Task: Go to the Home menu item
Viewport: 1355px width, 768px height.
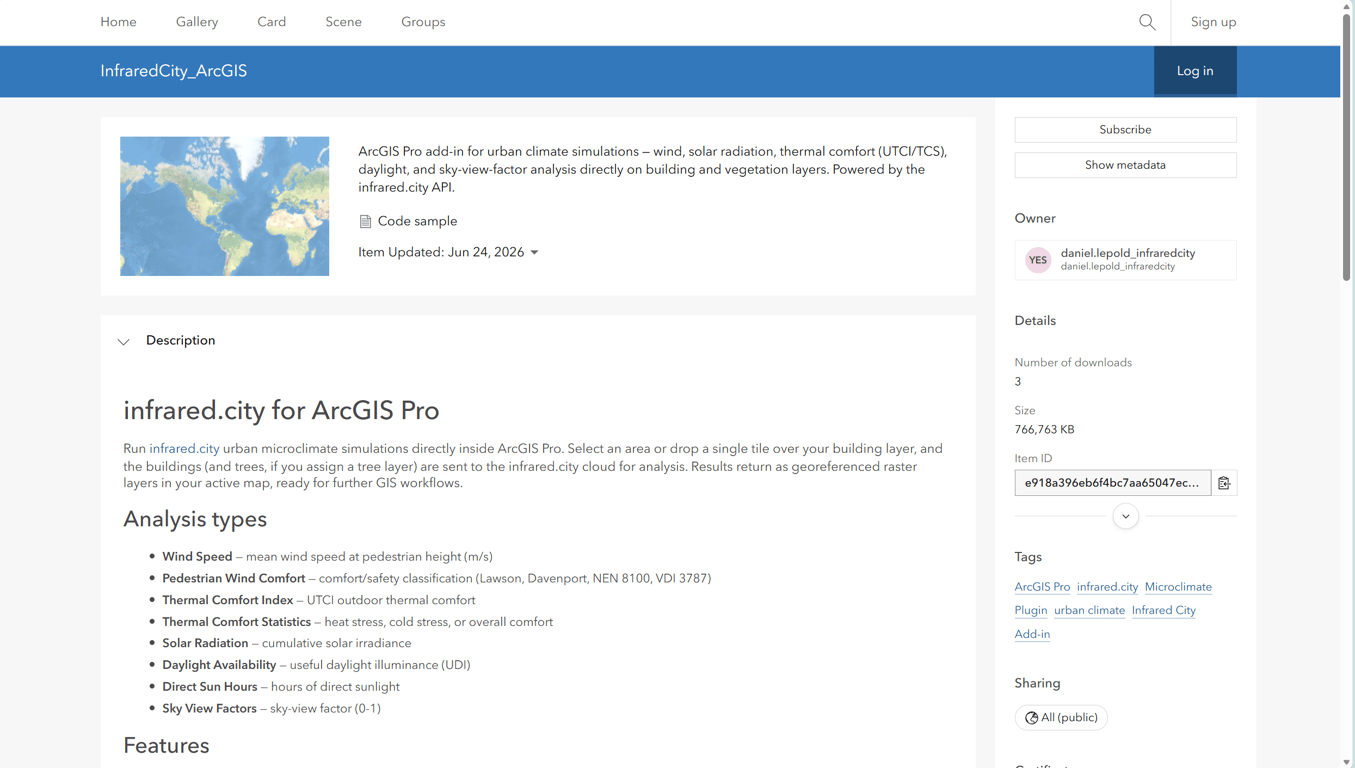Action: point(118,22)
